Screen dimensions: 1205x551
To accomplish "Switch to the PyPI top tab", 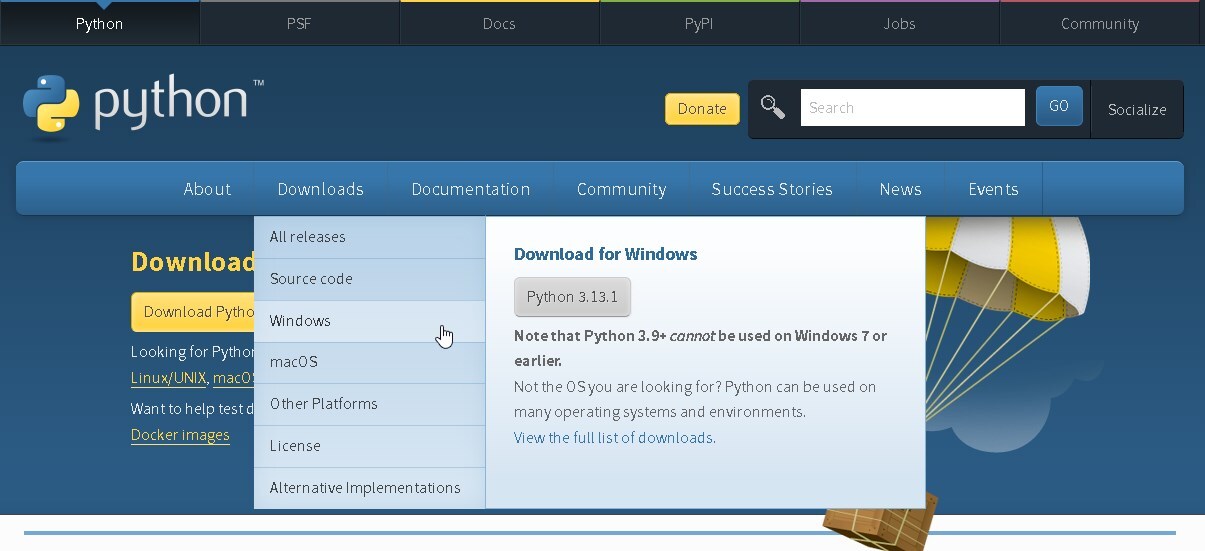I will coord(699,23).
